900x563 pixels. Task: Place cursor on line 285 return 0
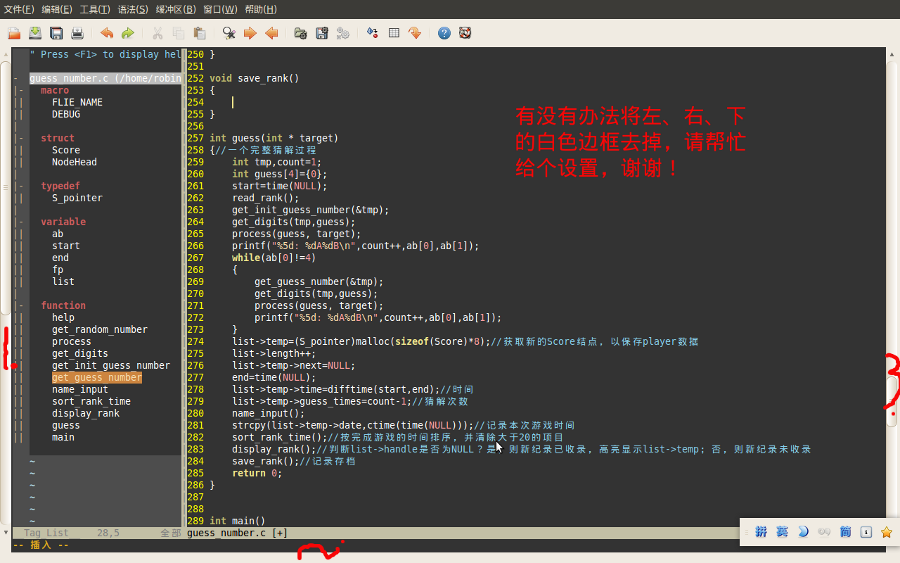point(257,473)
